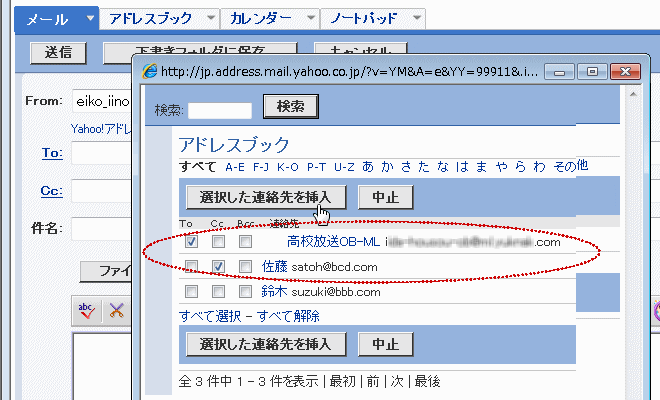Viewport: 660px width, 400px height.
Task: Filter contacts by the A-E link
Action: (235, 166)
